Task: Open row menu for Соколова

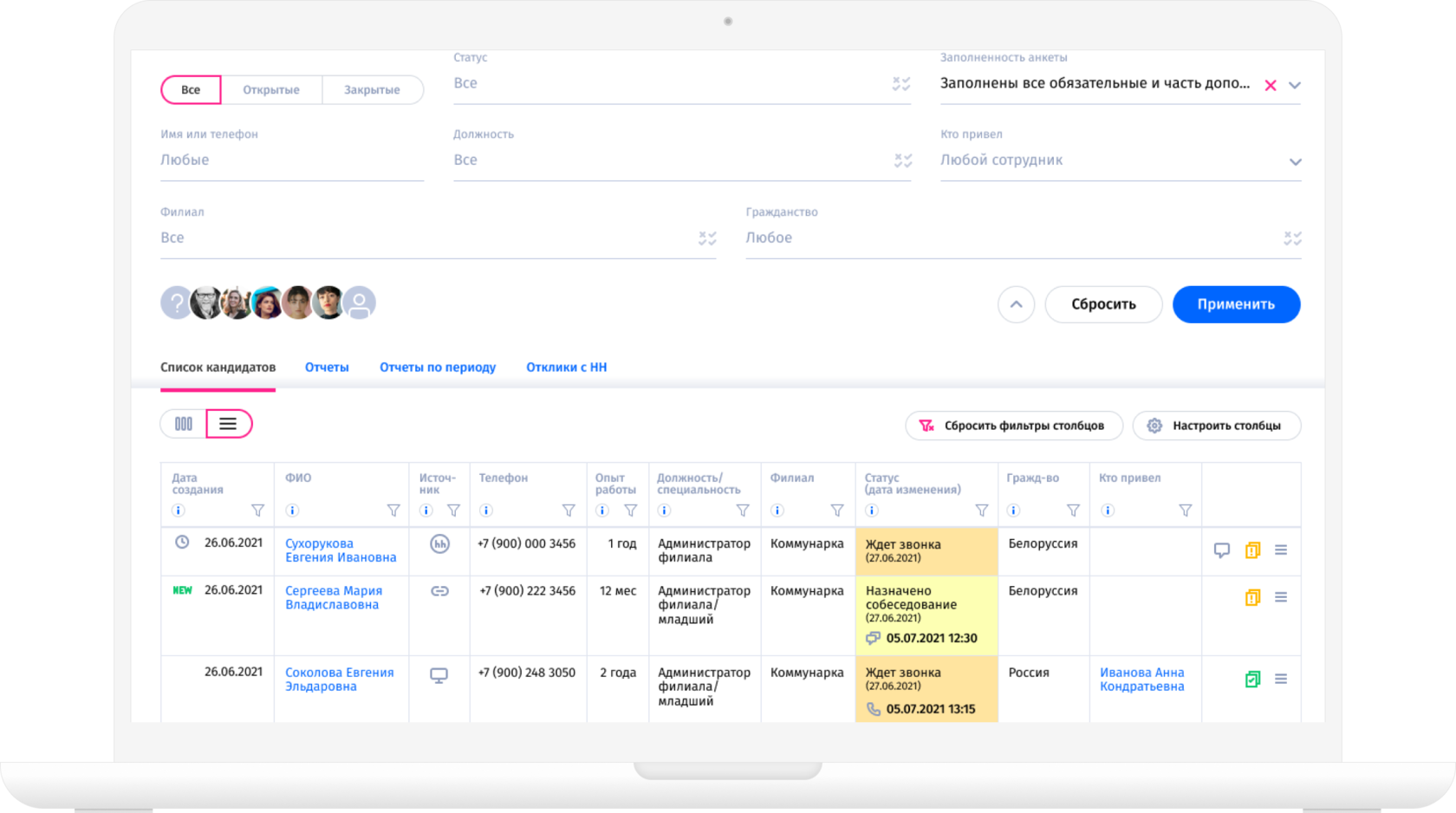Action: pyautogui.click(x=1281, y=679)
